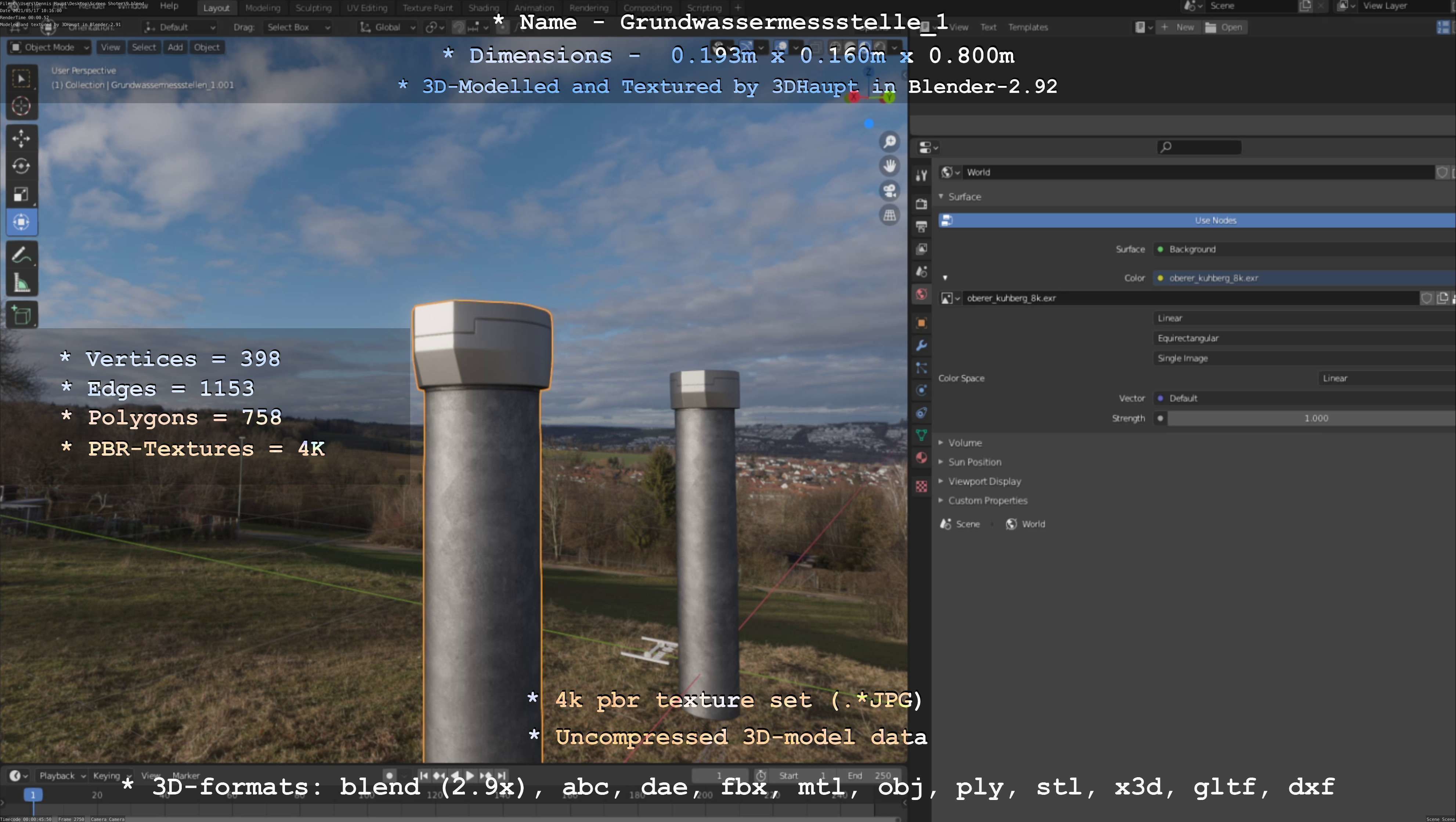Click the properties search field
Viewport: 1456px width, 822px height.
pyautogui.click(x=1199, y=148)
